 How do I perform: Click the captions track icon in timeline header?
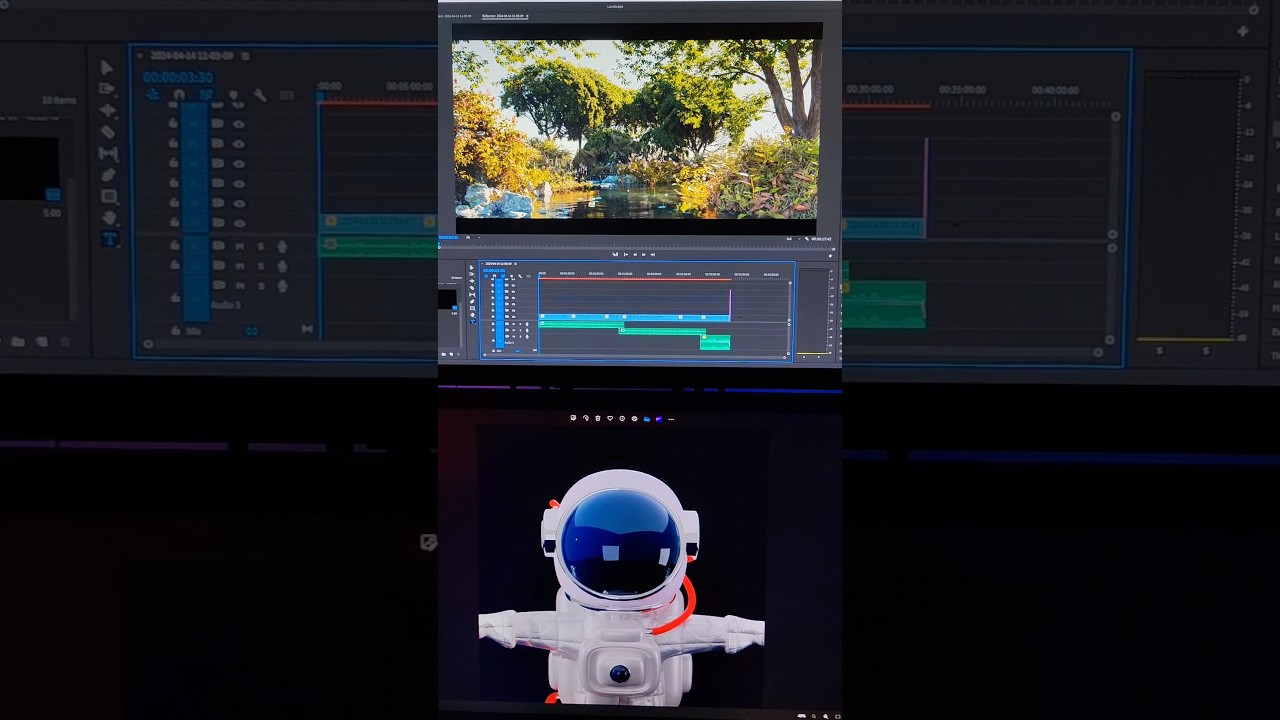pos(529,276)
